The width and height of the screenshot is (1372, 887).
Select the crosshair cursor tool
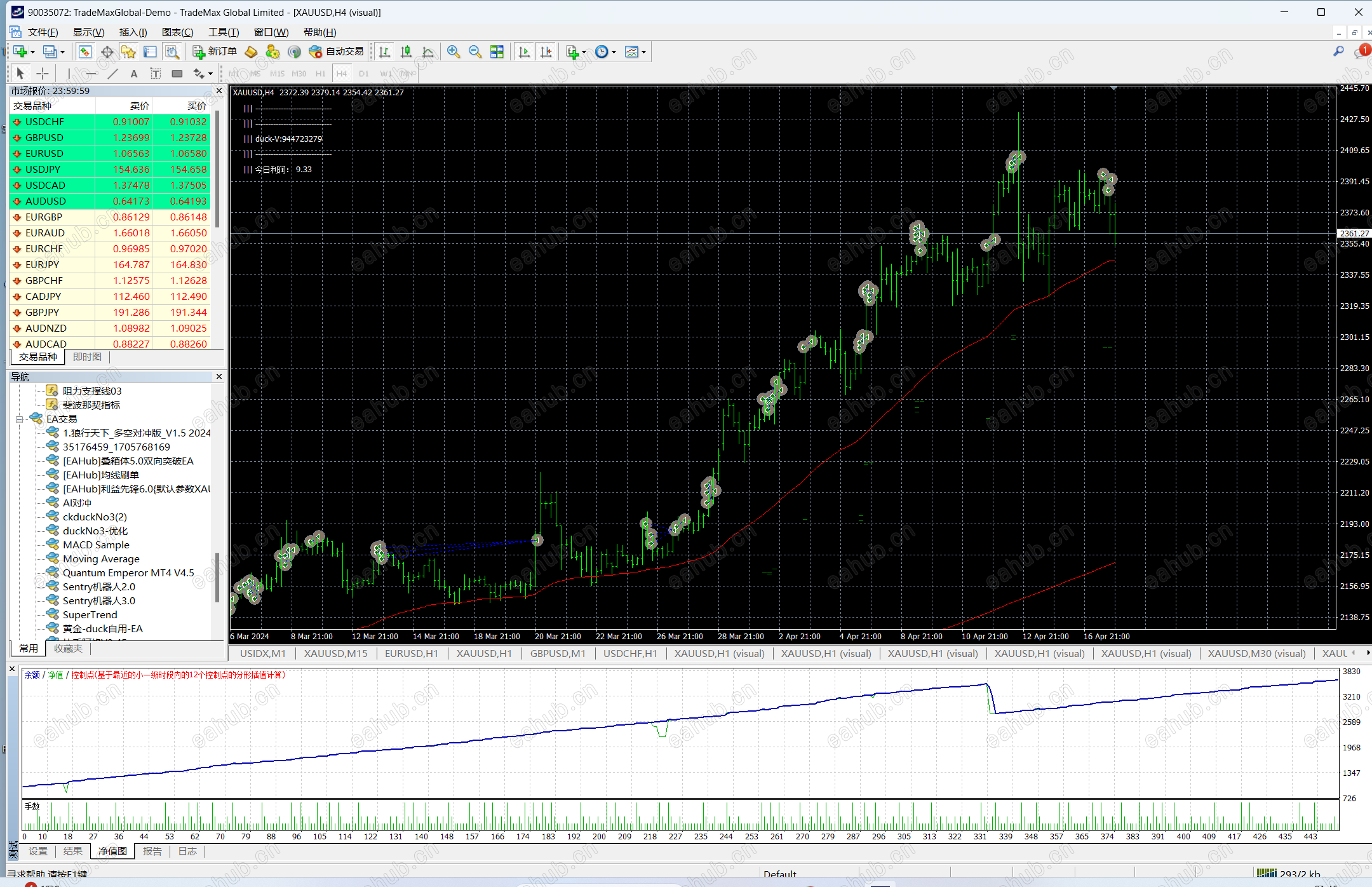43,74
